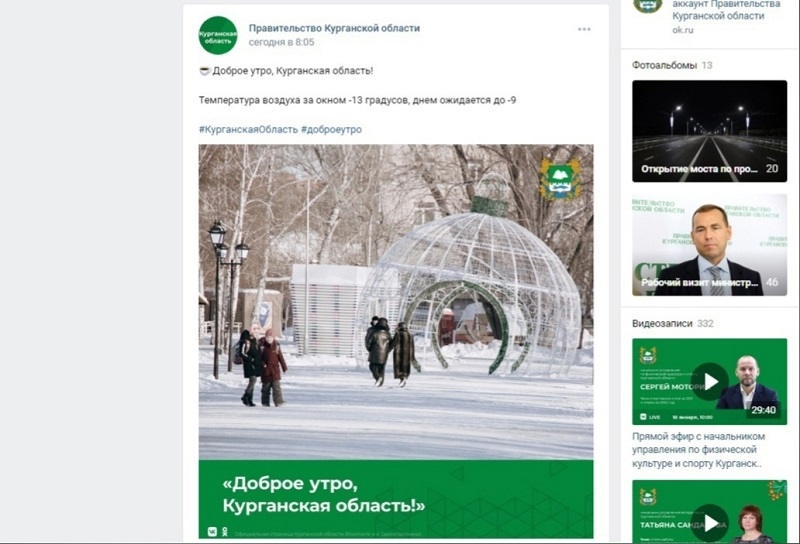Open the ok.ru link in sidebar
This screenshot has height=544, width=800.
click(683, 30)
